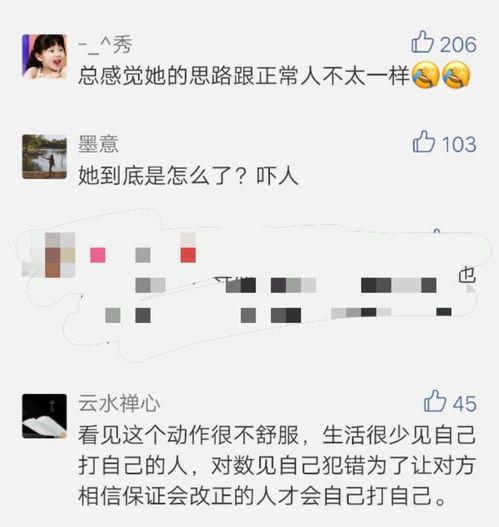The image size is (499, 527).
Task: Select the comment starting 看见这个动作很不舒服
Action: pyautogui.click(x=277, y=466)
